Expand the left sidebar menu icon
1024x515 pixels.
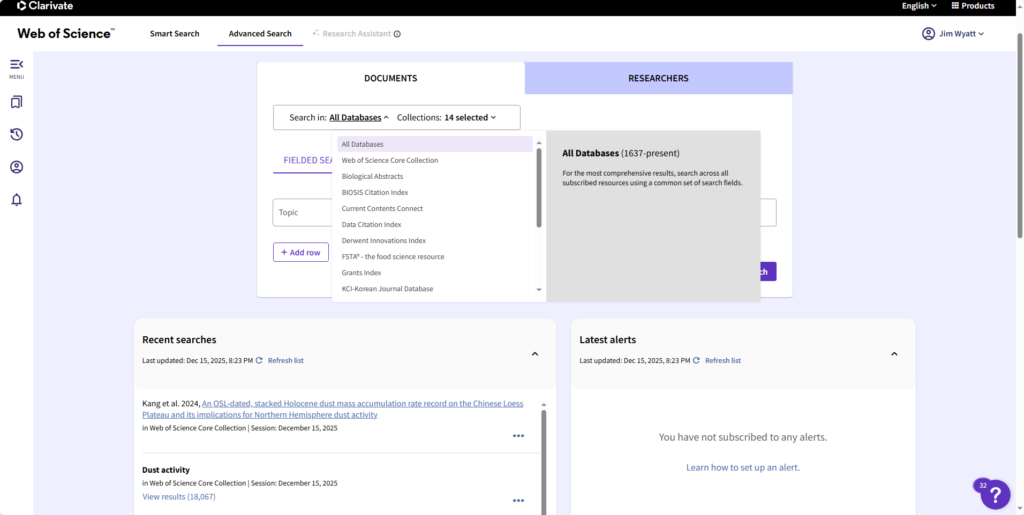[16, 65]
